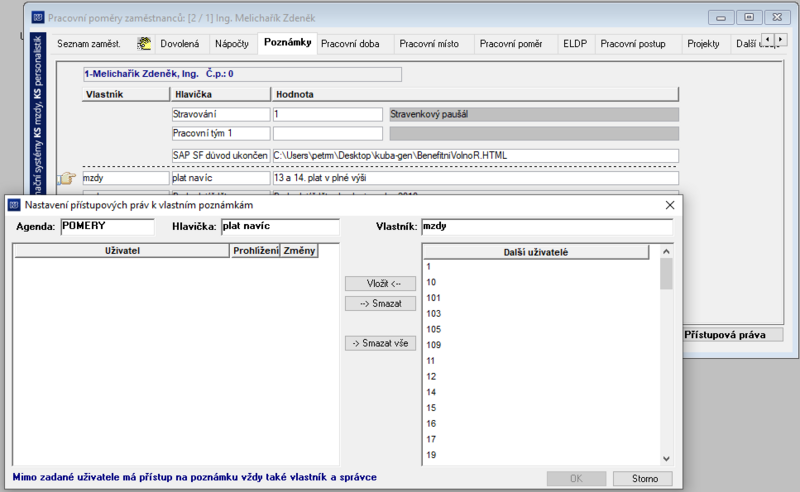Click the Další uživatelé scrollbar thumb
The height and width of the screenshot is (492, 800).
click(x=666, y=274)
